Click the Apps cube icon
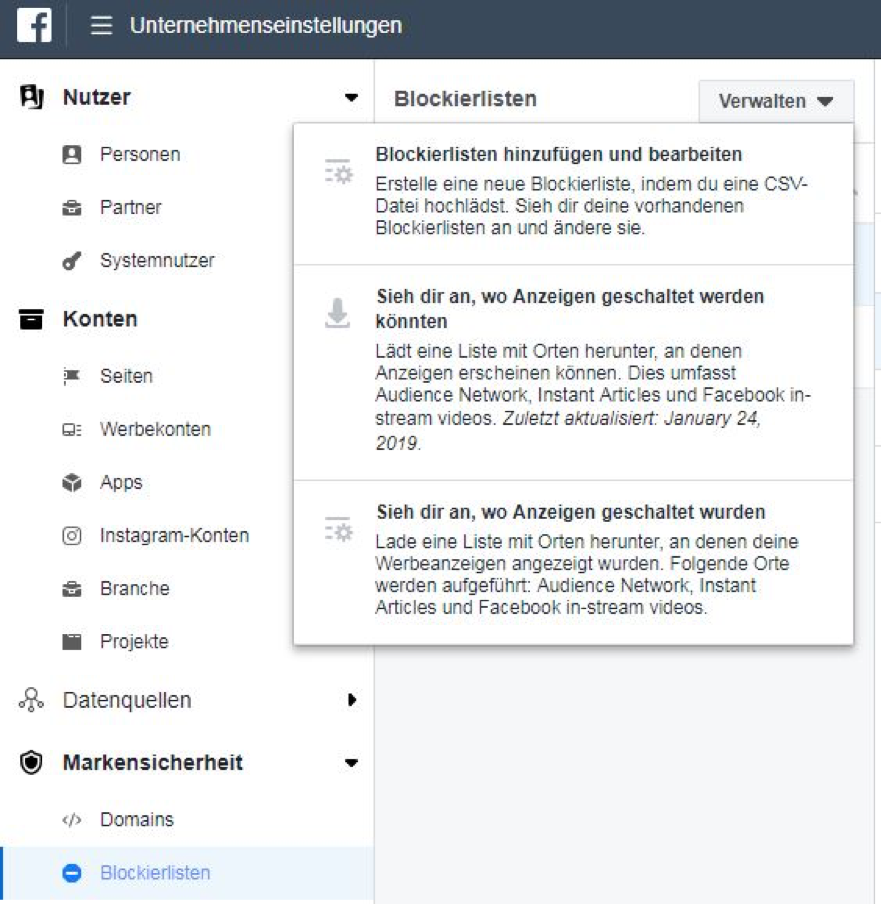The height and width of the screenshot is (904, 881). 71,483
